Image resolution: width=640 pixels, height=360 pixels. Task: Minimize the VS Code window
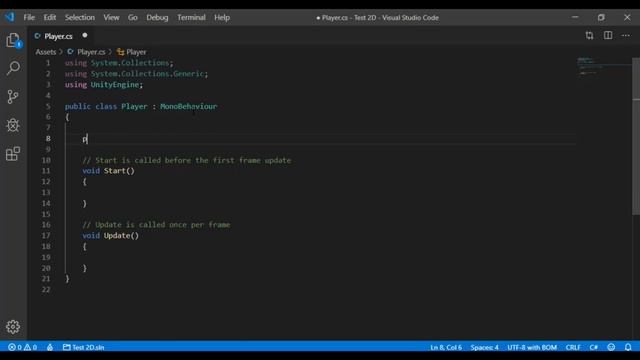575,17
